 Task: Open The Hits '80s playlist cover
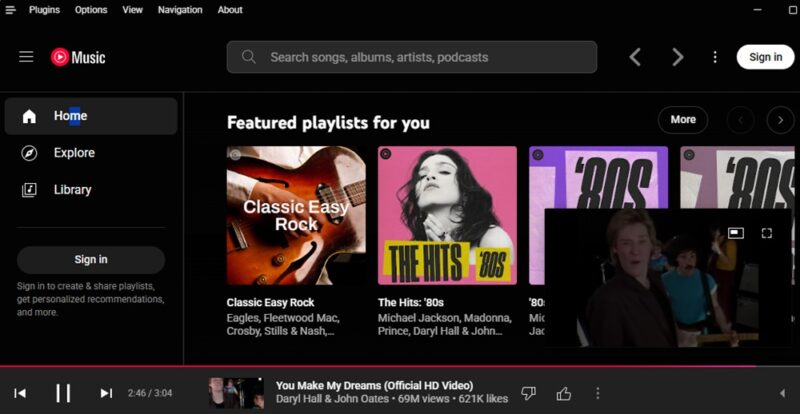(447, 215)
